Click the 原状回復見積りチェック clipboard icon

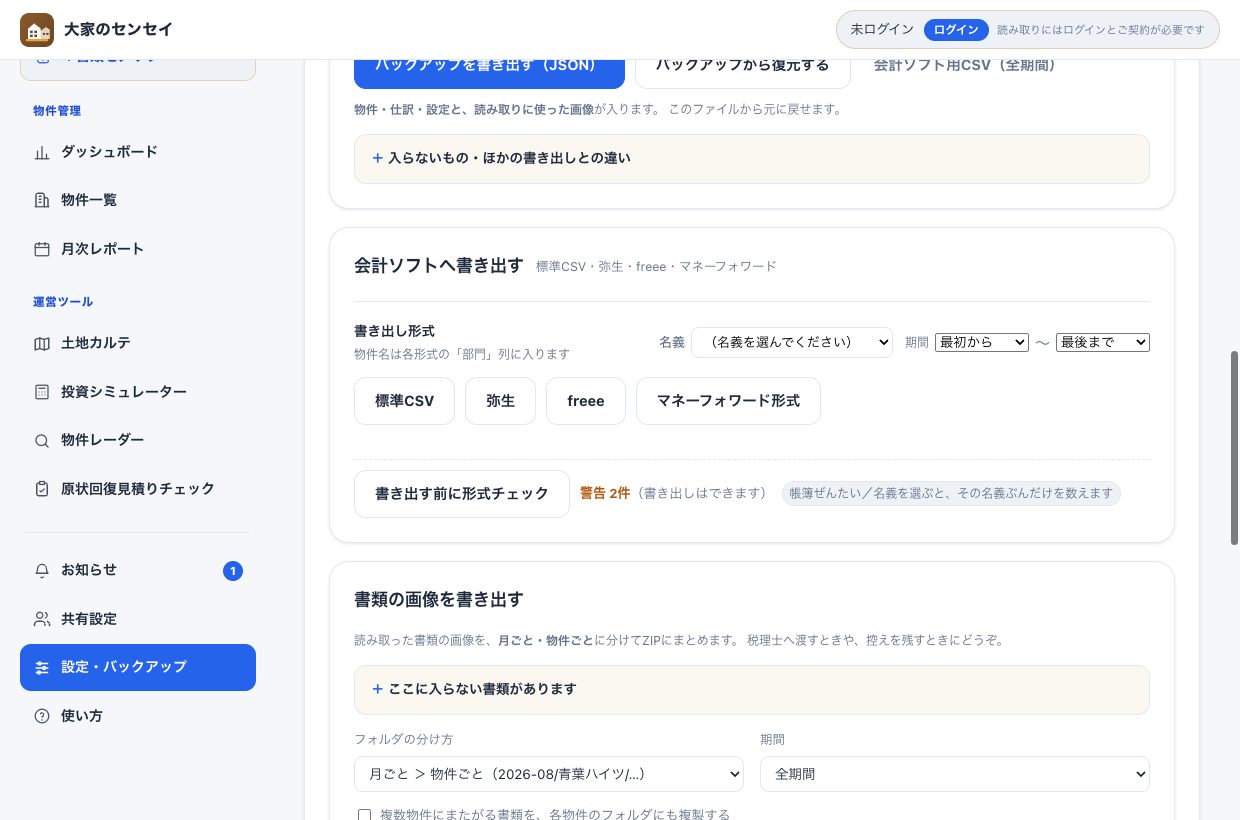(x=42, y=489)
